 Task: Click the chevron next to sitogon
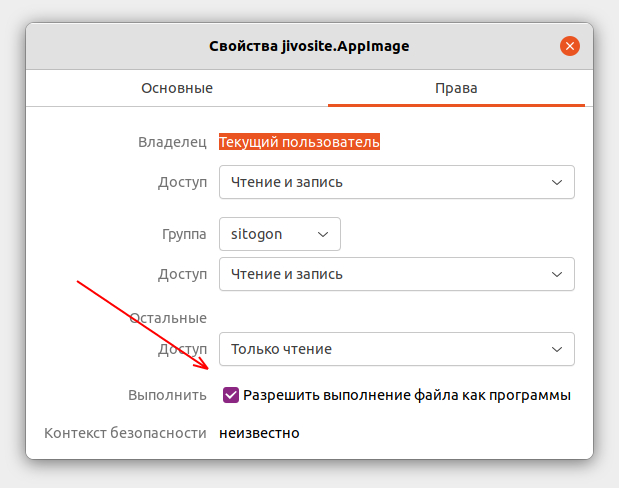pyautogui.click(x=323, y=235)
